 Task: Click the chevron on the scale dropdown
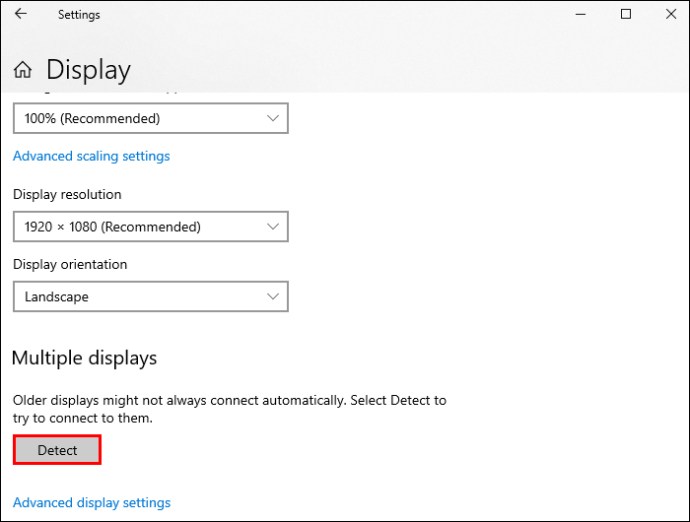point(273,118)
